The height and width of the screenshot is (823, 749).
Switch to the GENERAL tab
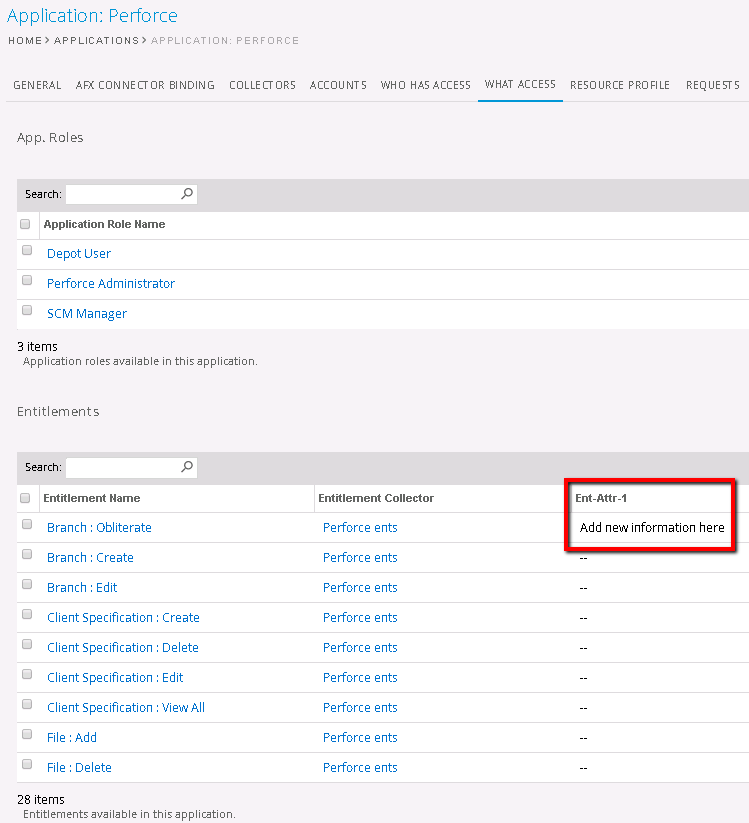(x=37, y=85)
